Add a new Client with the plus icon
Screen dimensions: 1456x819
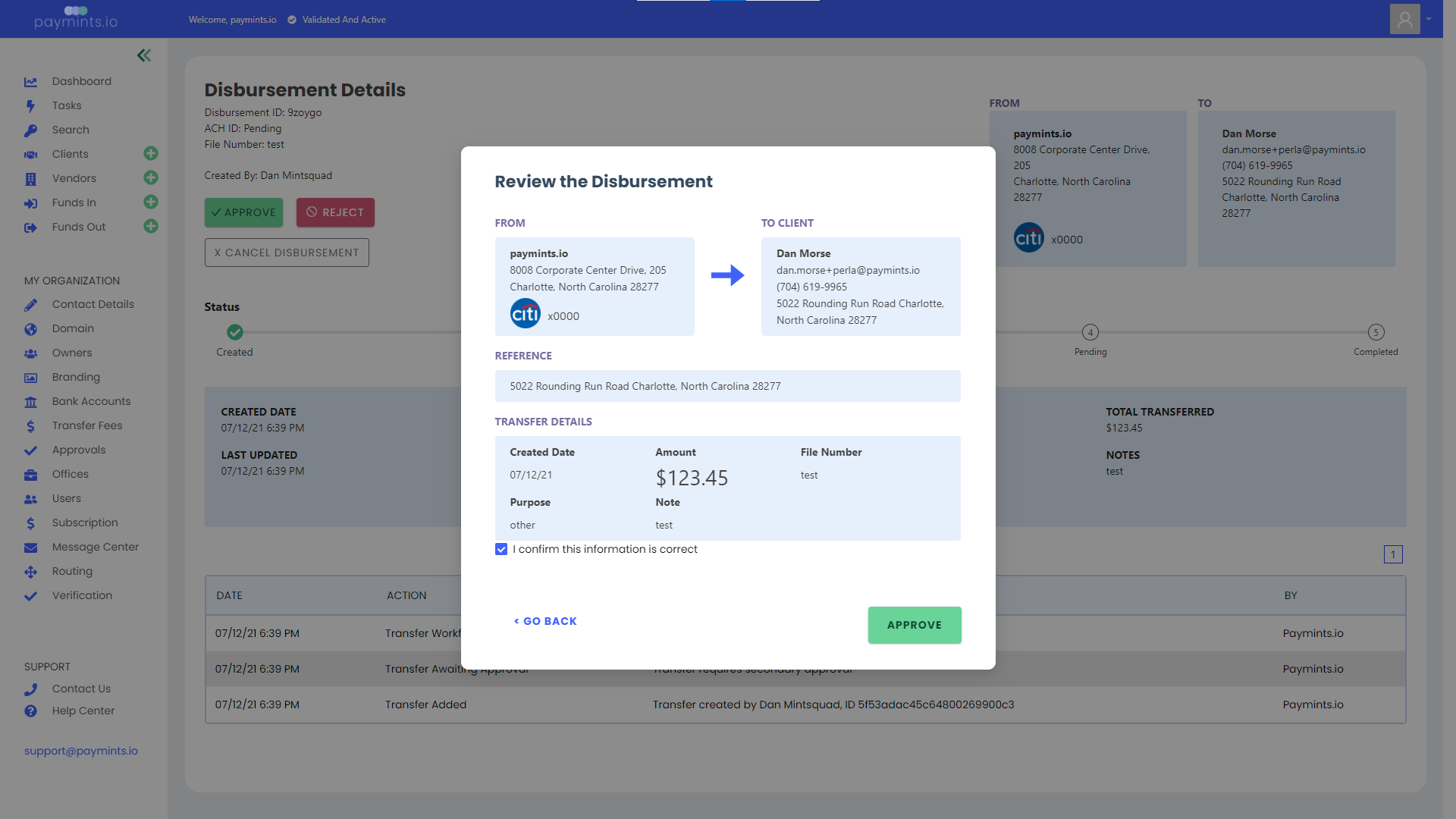pos(151,153)
